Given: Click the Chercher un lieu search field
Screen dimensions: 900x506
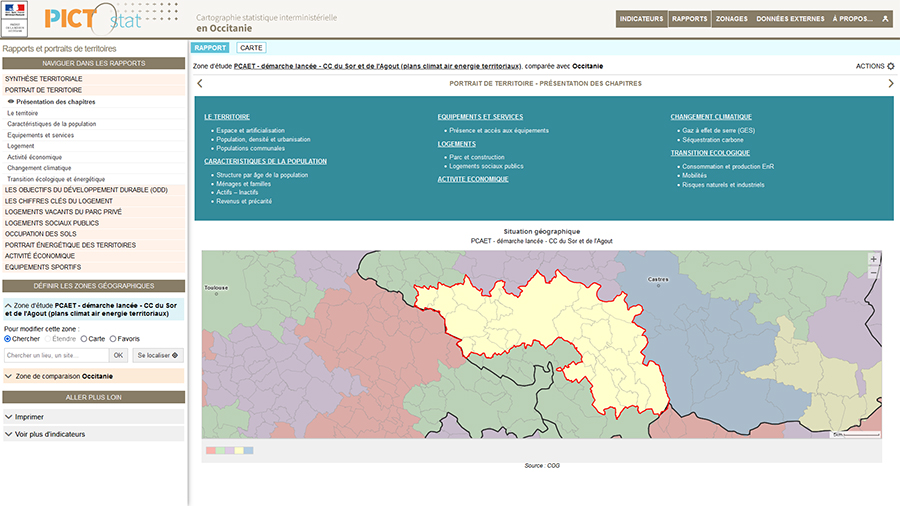Looking at the screenshot, I should pyautogui.click(x=56, y=355).
